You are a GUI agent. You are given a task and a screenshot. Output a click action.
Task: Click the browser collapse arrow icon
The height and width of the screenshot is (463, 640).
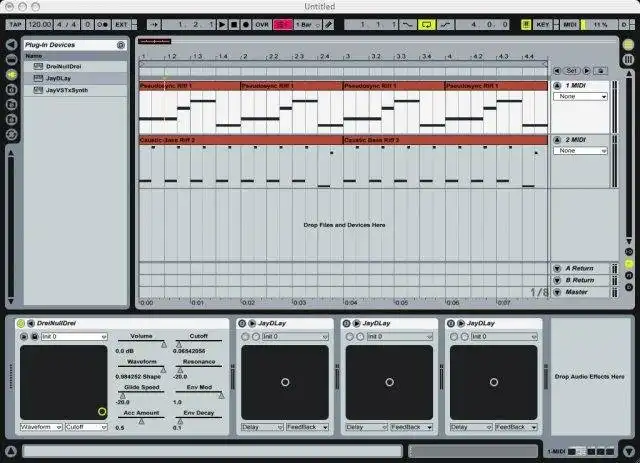click(11, 44)
